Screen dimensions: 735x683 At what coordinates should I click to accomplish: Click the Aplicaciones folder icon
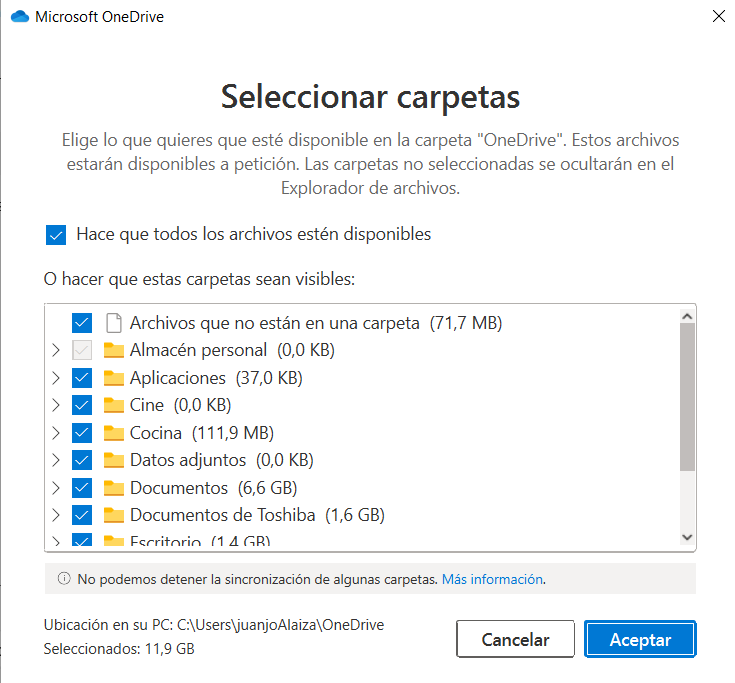(113, 378)
